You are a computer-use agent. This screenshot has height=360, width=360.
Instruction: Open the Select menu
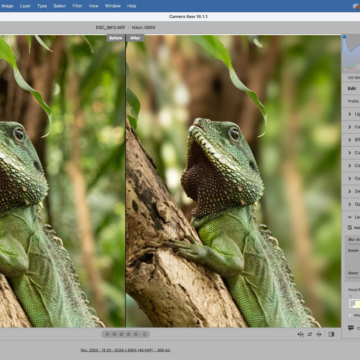tap(60, 6)
